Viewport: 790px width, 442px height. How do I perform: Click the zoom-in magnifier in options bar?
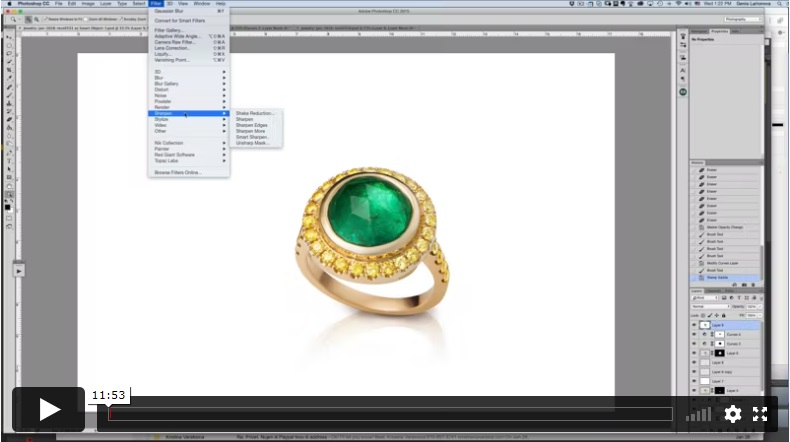click(x=29, y=19)
